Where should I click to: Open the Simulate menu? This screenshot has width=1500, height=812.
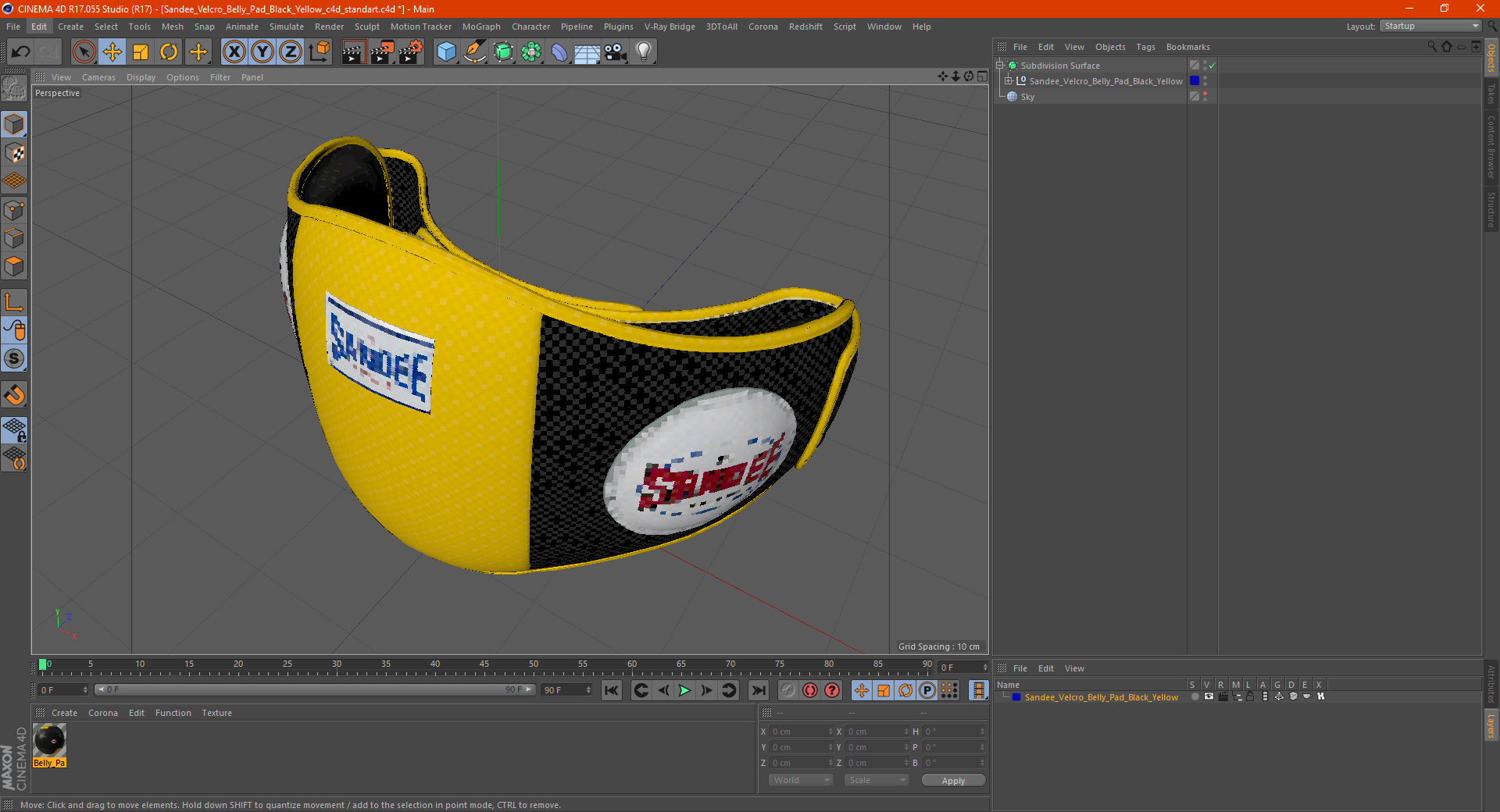point(287,27)
